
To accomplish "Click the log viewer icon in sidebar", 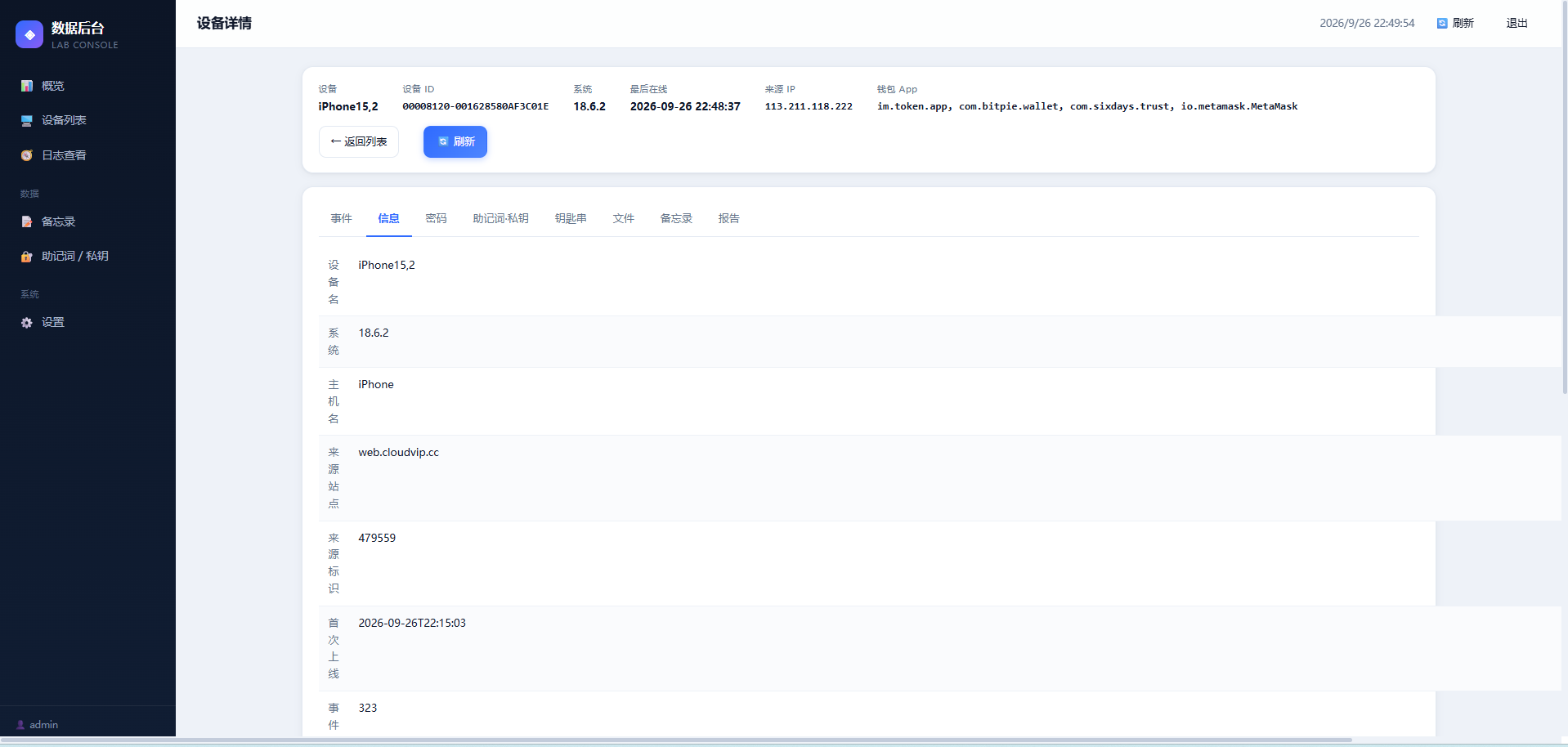I will (27, 155).
